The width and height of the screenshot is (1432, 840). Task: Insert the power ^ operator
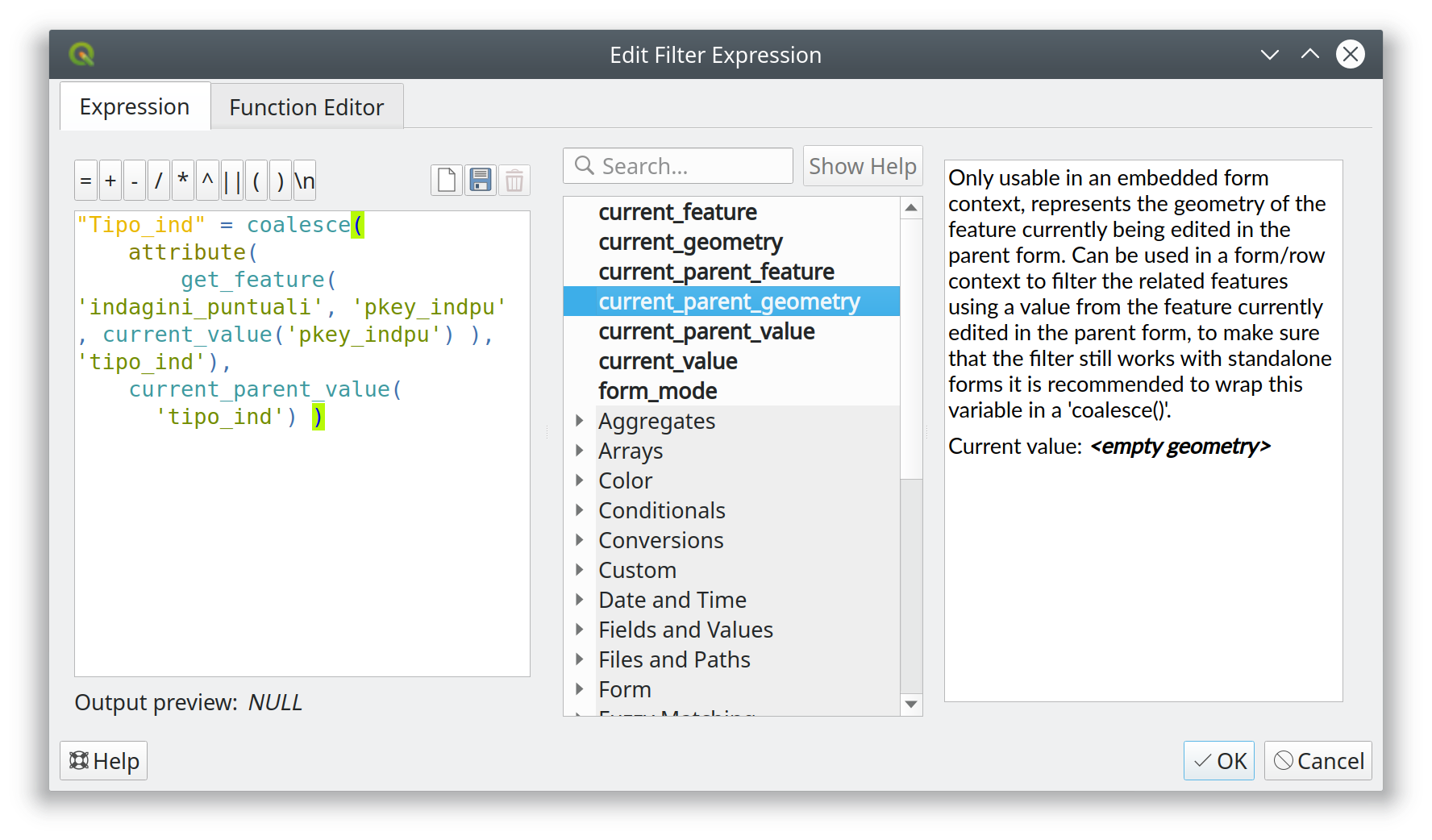[207, 181]
